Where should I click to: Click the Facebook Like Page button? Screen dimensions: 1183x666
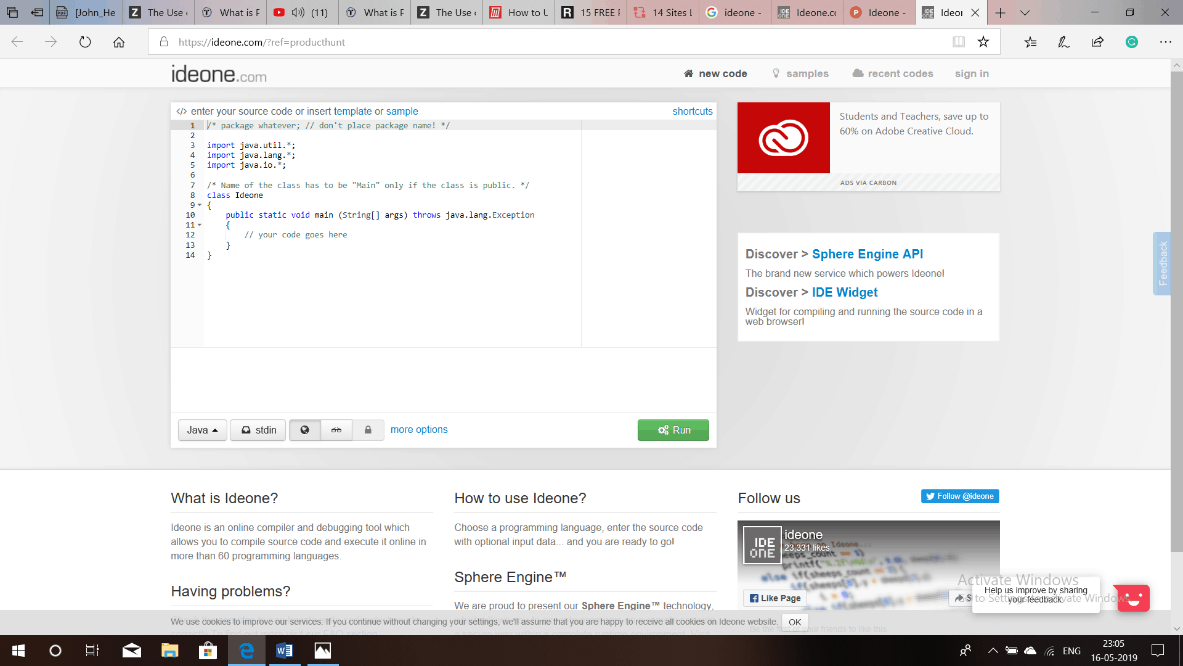[x=775, y=598]
